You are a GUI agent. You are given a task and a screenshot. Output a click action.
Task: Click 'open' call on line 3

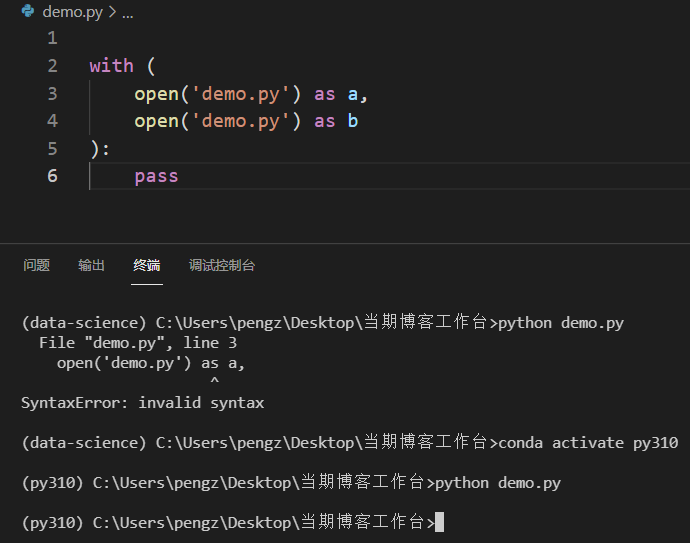(x=156, y=94)
